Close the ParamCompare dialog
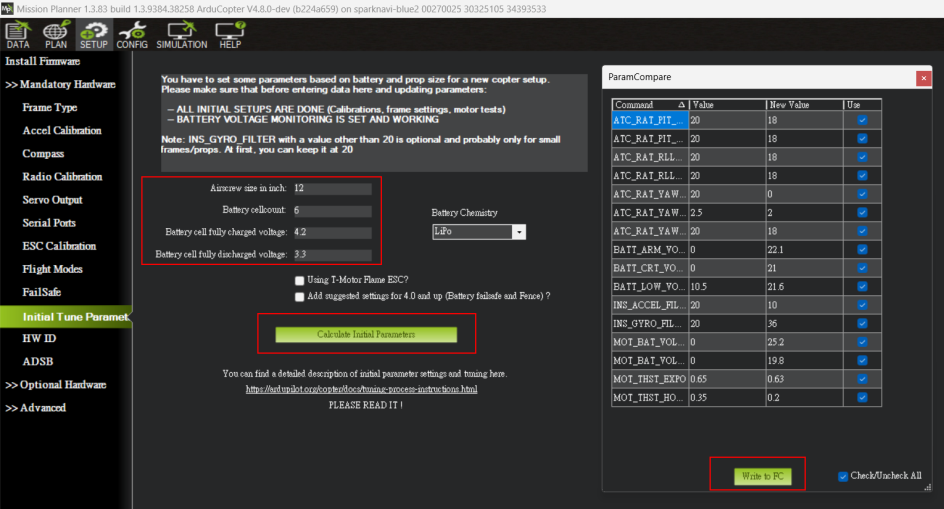This screenshot has width=944, height=509. click(923, 78)
